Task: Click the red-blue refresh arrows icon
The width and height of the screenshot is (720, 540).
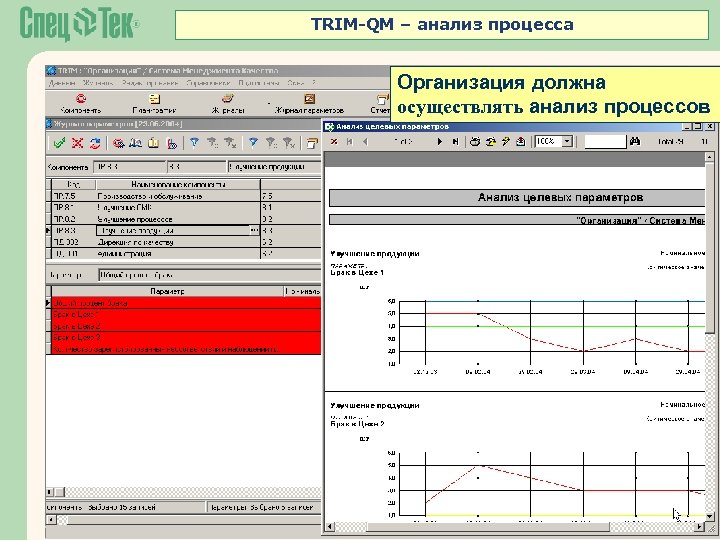Action: 95,143
